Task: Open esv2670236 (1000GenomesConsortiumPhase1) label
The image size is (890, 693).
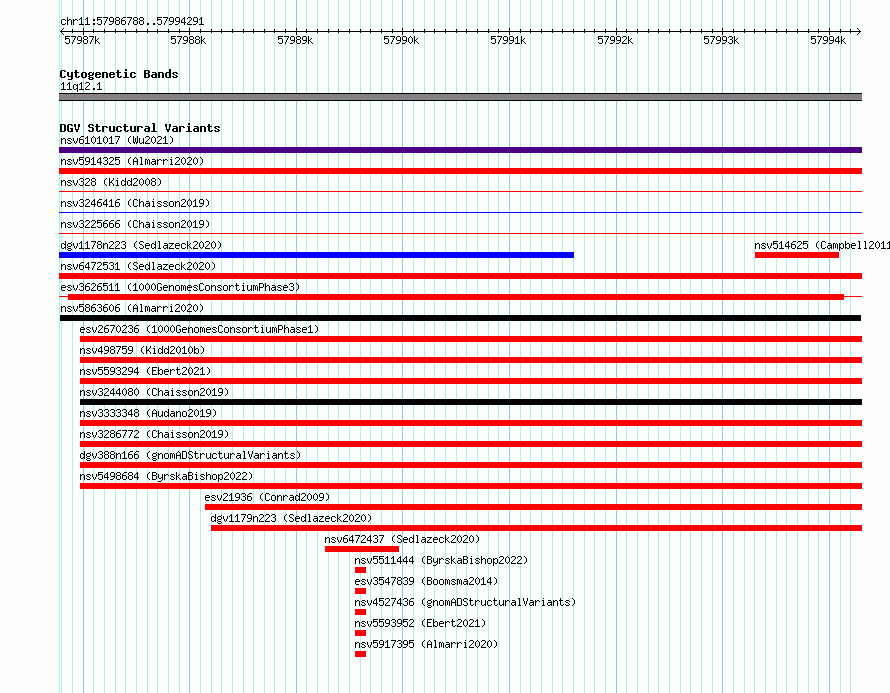Action: (199, 329)
